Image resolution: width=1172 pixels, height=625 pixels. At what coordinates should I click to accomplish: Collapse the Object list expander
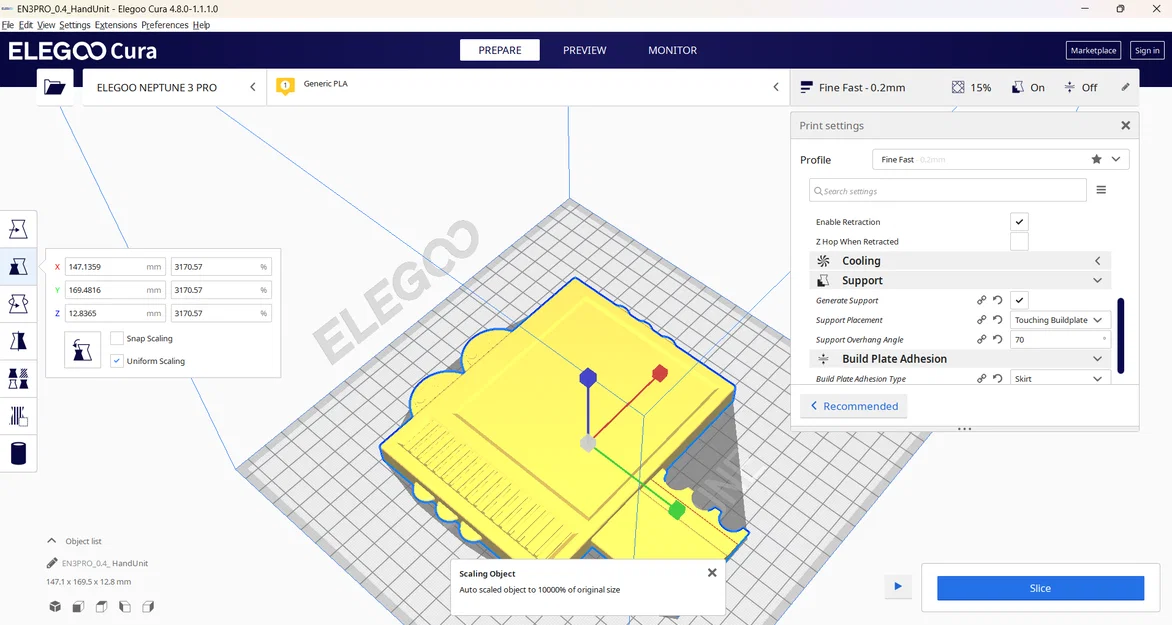(x=52, y=541)
